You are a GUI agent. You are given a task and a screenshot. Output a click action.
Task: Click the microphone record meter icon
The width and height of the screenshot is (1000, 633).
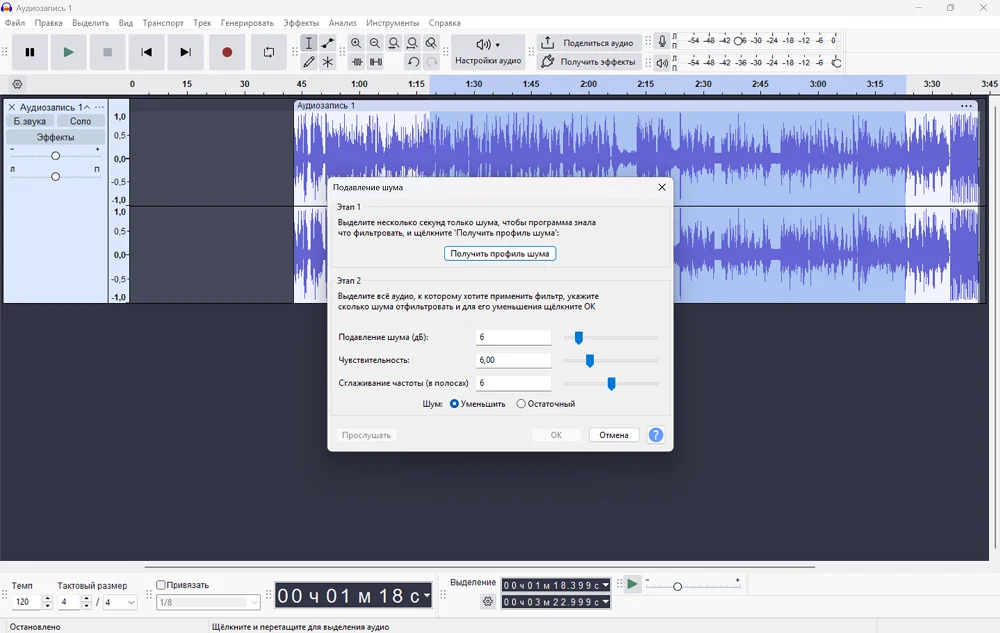(662, 42)
